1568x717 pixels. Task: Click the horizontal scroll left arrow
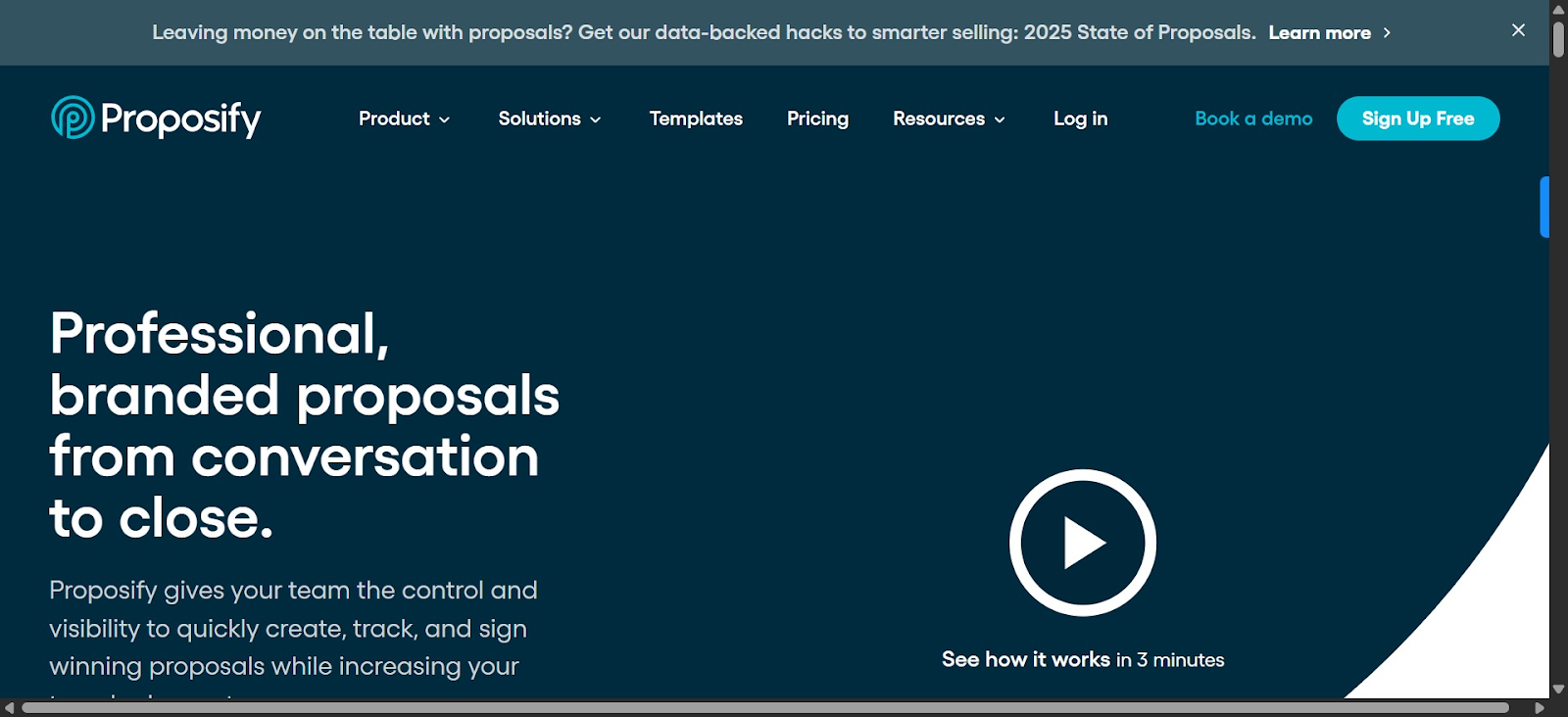(x=9, y=707)
